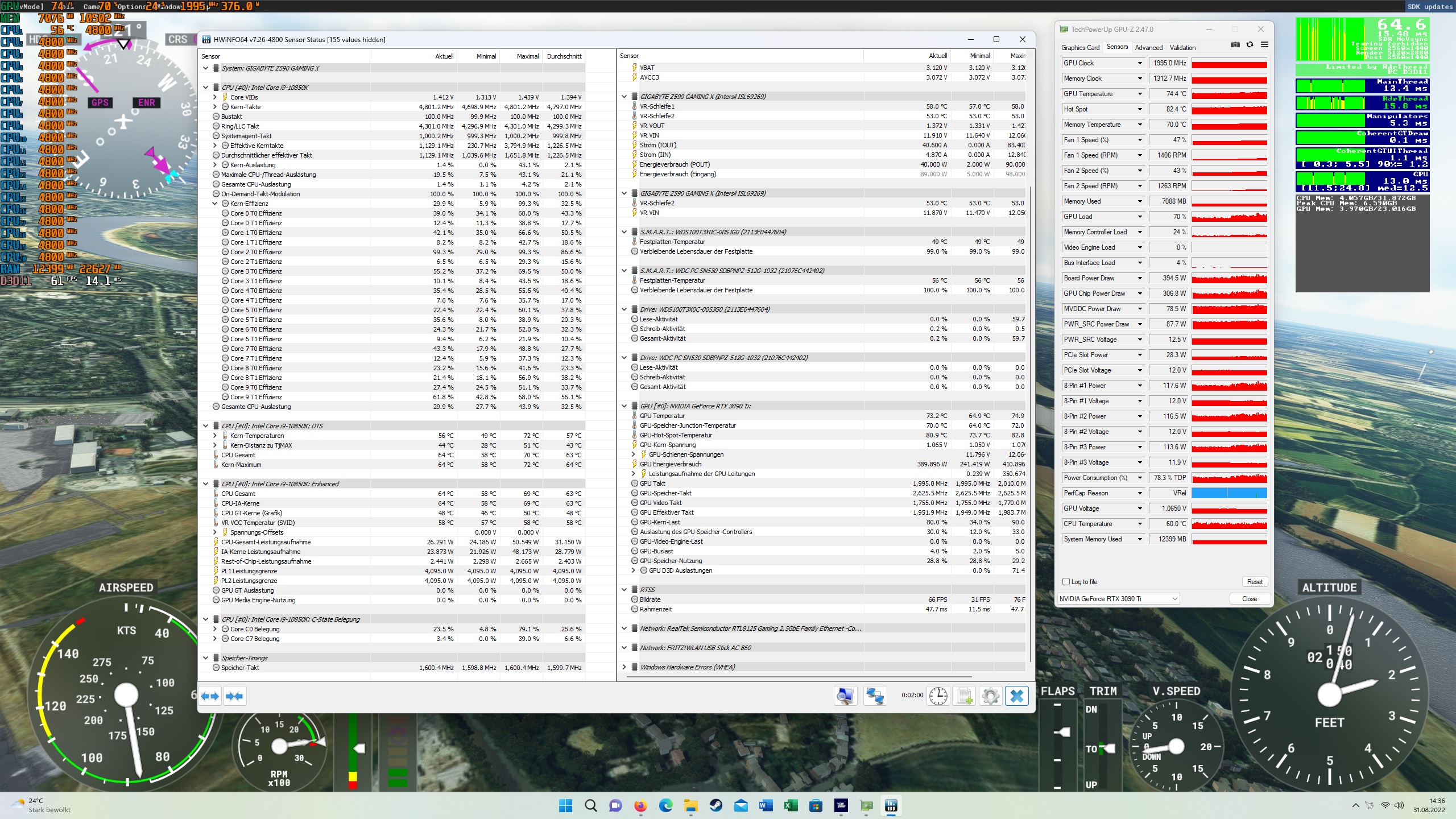The width and height of the screenshot is (1456, 819).
Task: Collapse the Kern-Effizienz tree node
Action: coord(215,204)
